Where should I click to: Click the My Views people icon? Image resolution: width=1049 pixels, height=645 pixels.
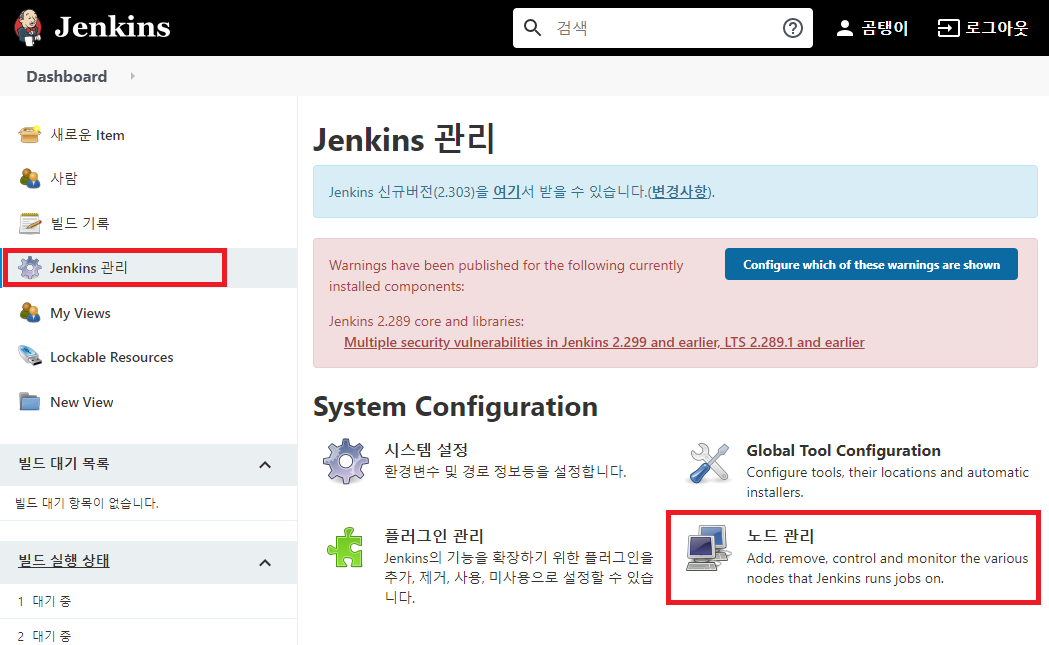29,312
